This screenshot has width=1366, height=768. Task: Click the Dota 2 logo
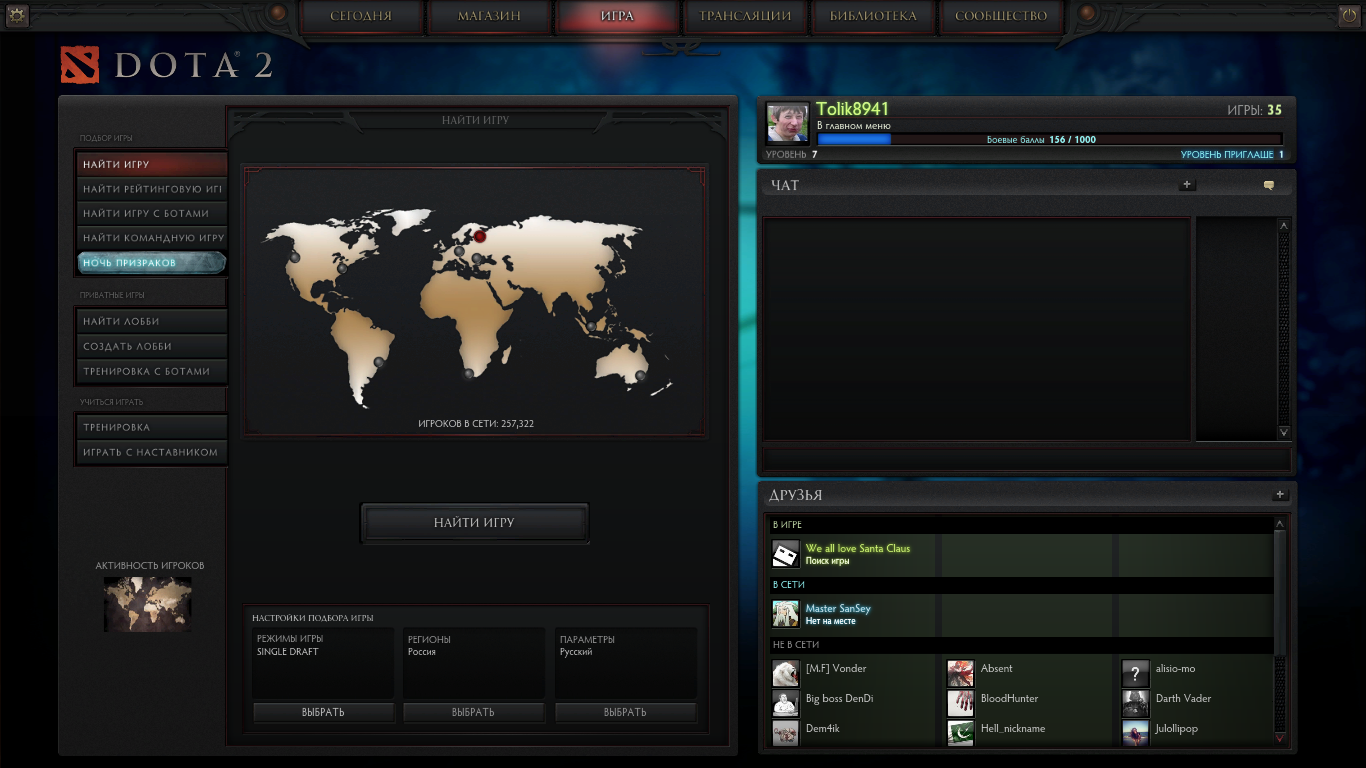pyautogui.click(x=167, y=66)
